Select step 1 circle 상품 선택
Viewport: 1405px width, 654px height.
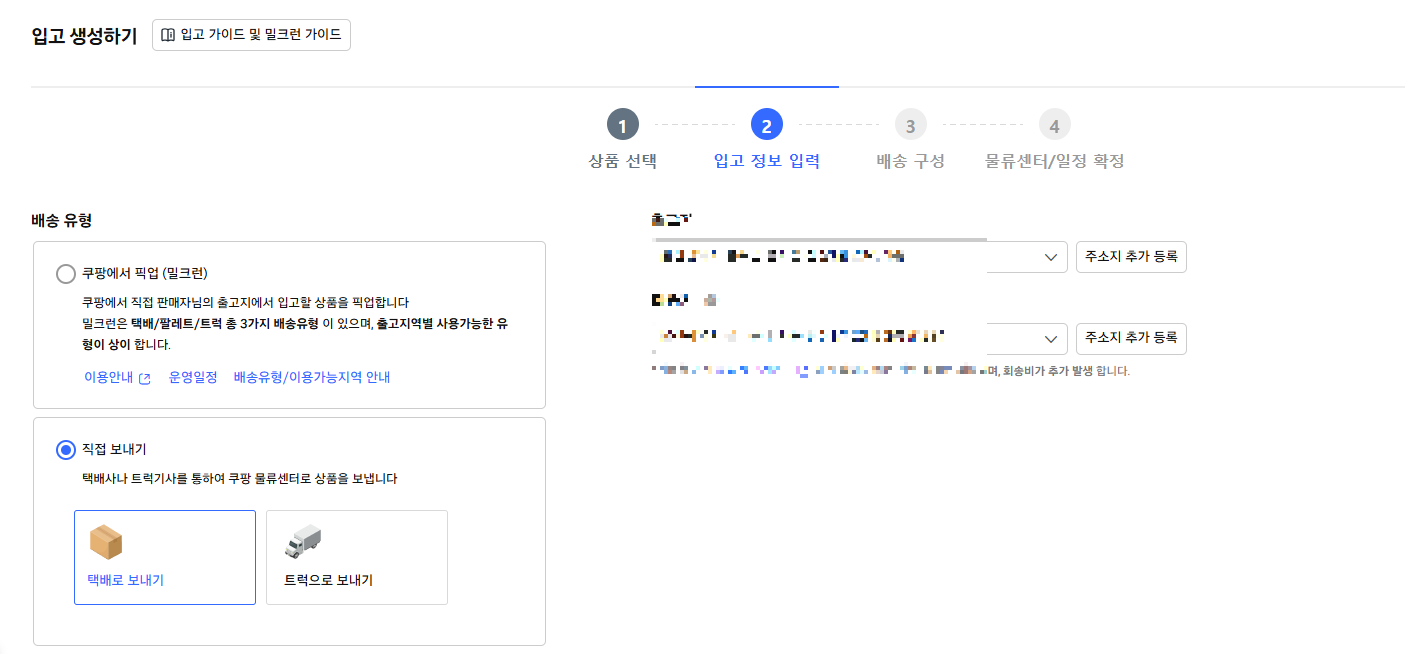point(622,126)
